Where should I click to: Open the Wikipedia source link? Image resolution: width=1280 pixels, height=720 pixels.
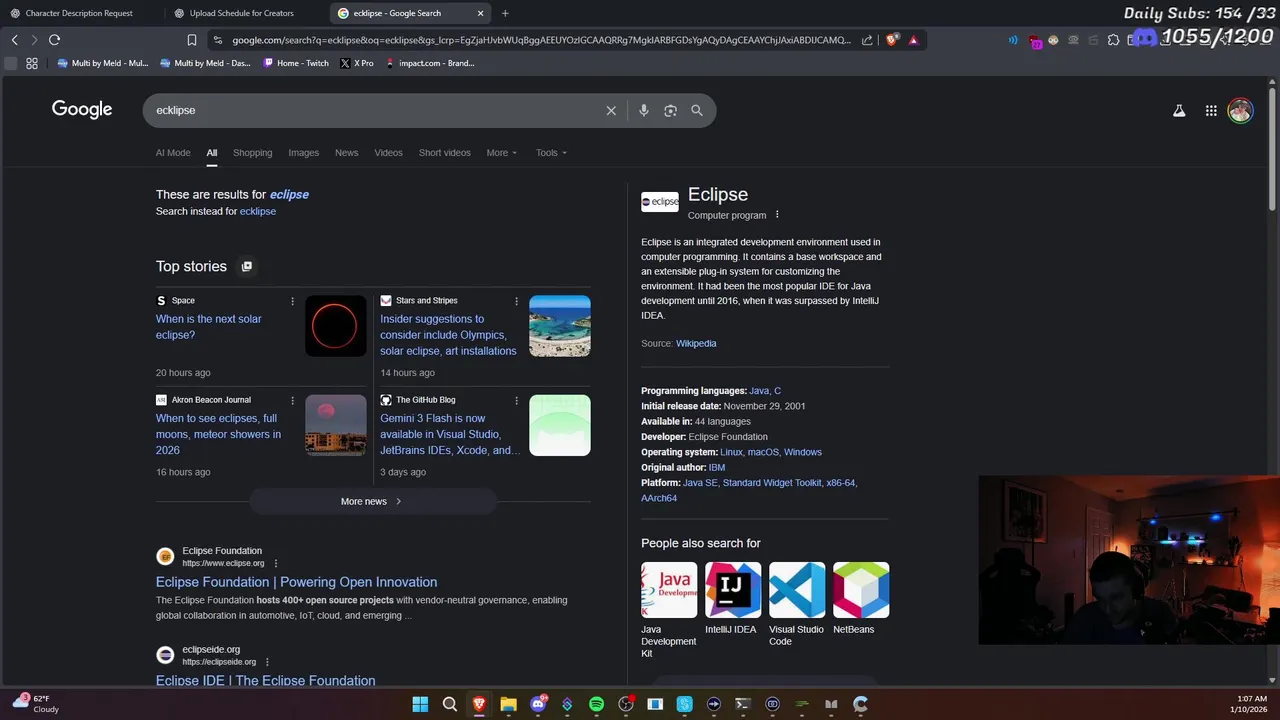click(696, 343)
